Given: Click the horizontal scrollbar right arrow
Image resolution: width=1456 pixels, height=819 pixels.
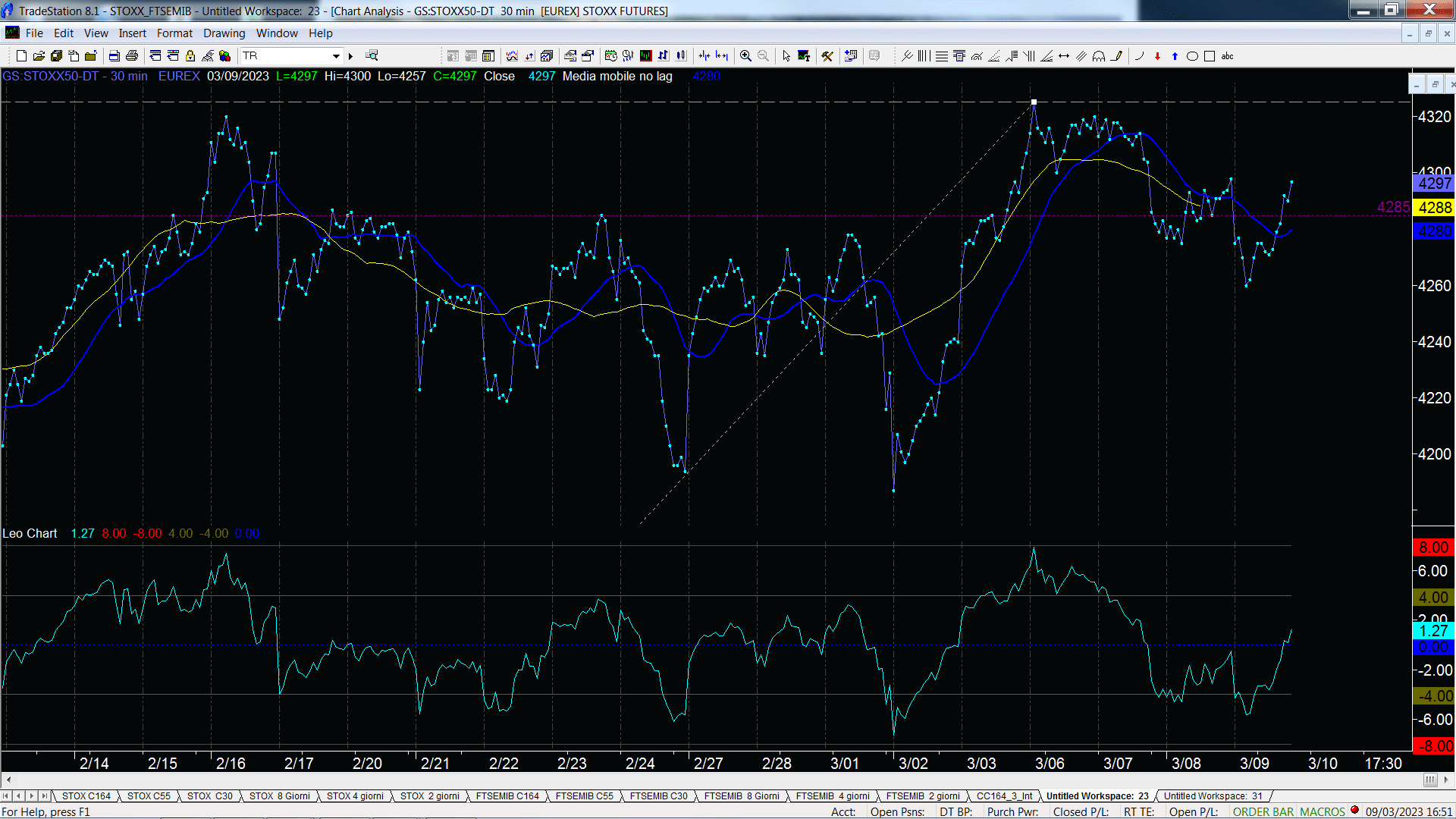Looking at the screenshot, I should click(x=1447, y=780).
